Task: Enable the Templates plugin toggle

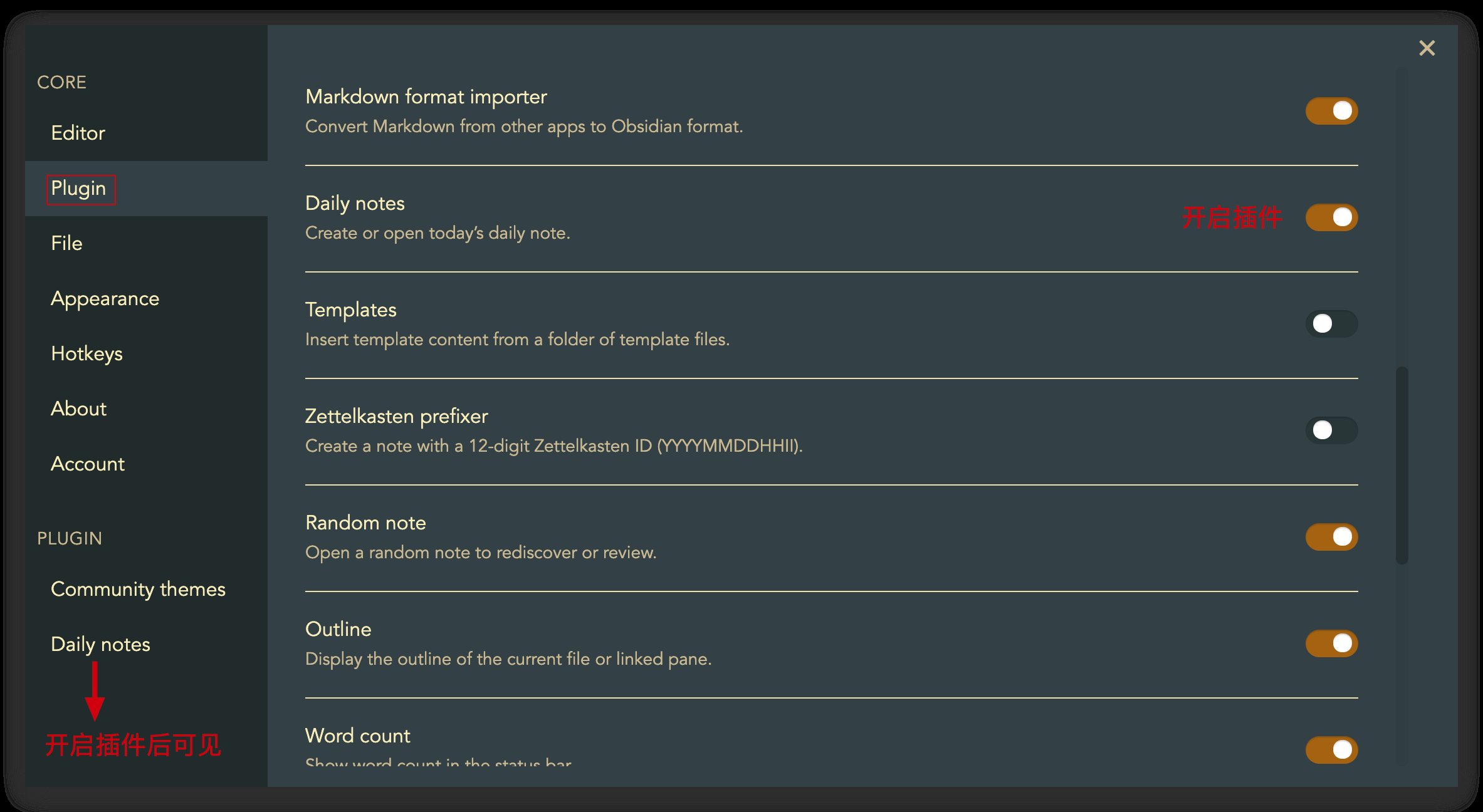Action: coord(1331,324)
